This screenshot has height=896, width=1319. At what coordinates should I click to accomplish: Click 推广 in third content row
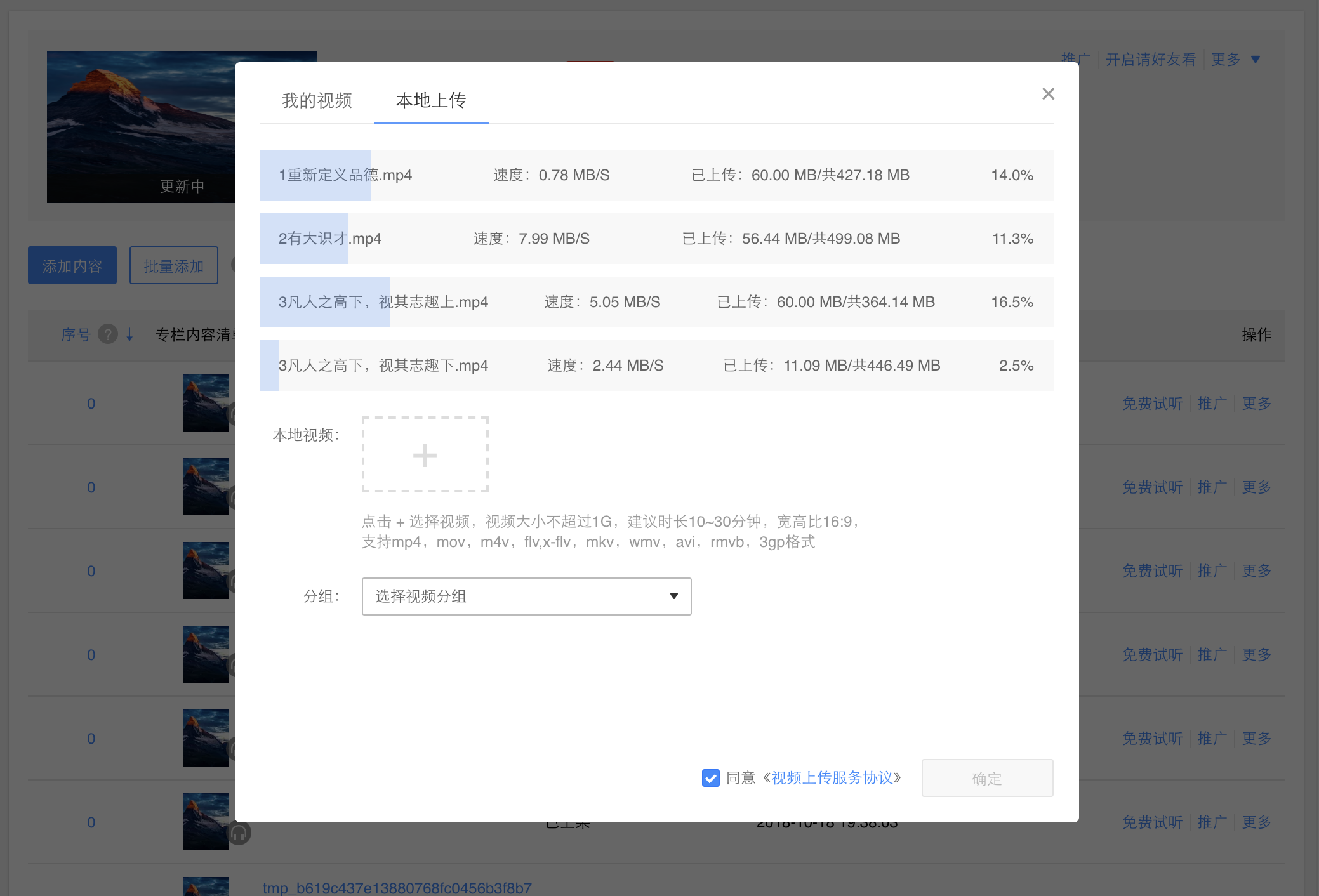1212,571
